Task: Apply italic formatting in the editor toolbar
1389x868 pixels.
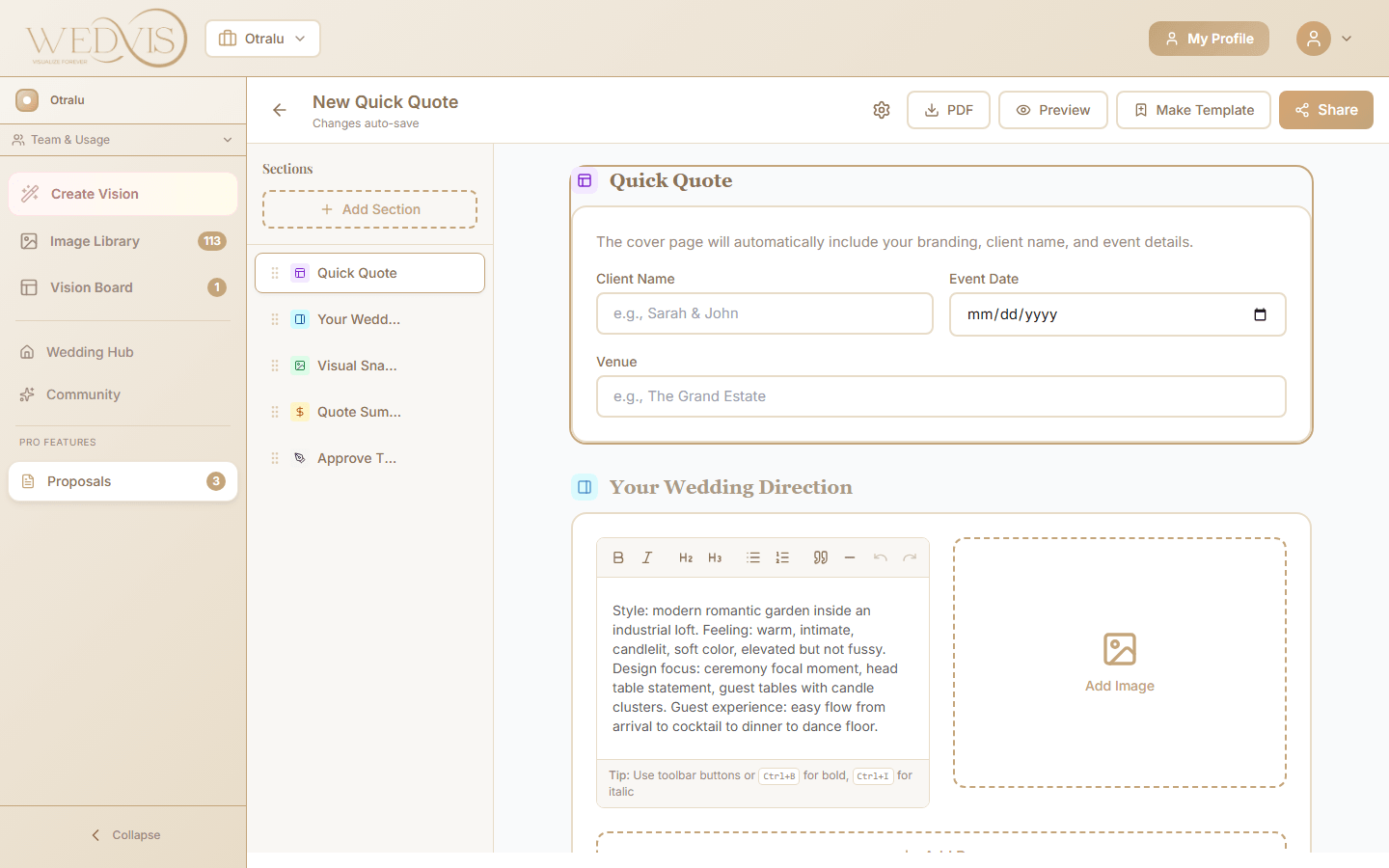Action: tap(647, 557)
